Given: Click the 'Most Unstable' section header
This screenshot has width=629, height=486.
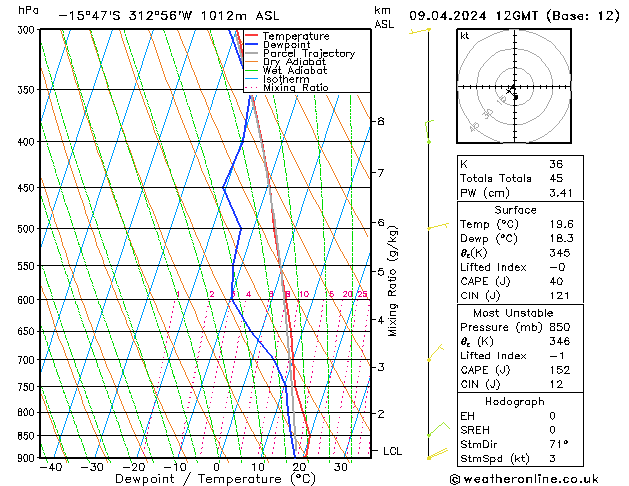Looking at the screenshot, I should point(513,313).
